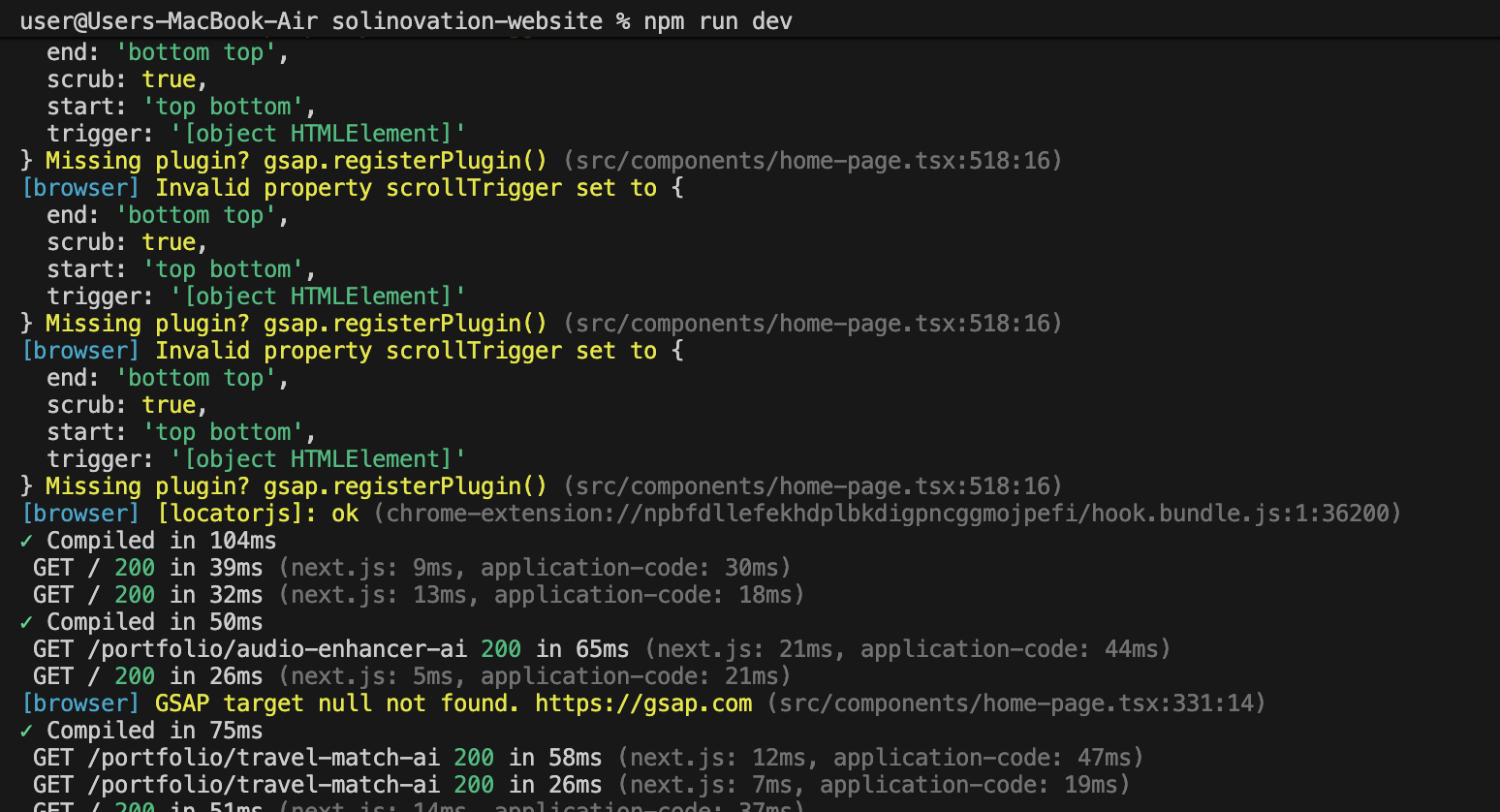The width and height of the screenshot is (1500, 812).
Task: Select the 'solinovation-website' directory name in prompt
Action: (467, 21)
